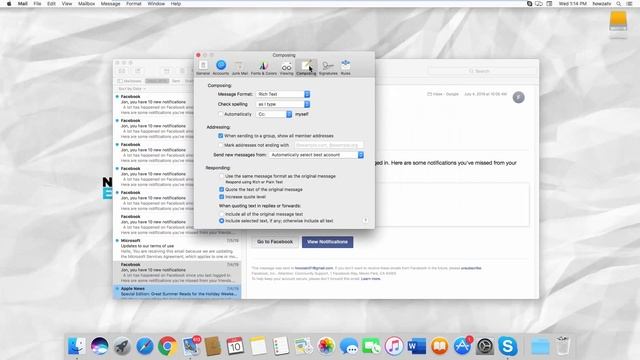Open Messages bubble icon in Dock
The image size is (640, 360).
(349, 346)
